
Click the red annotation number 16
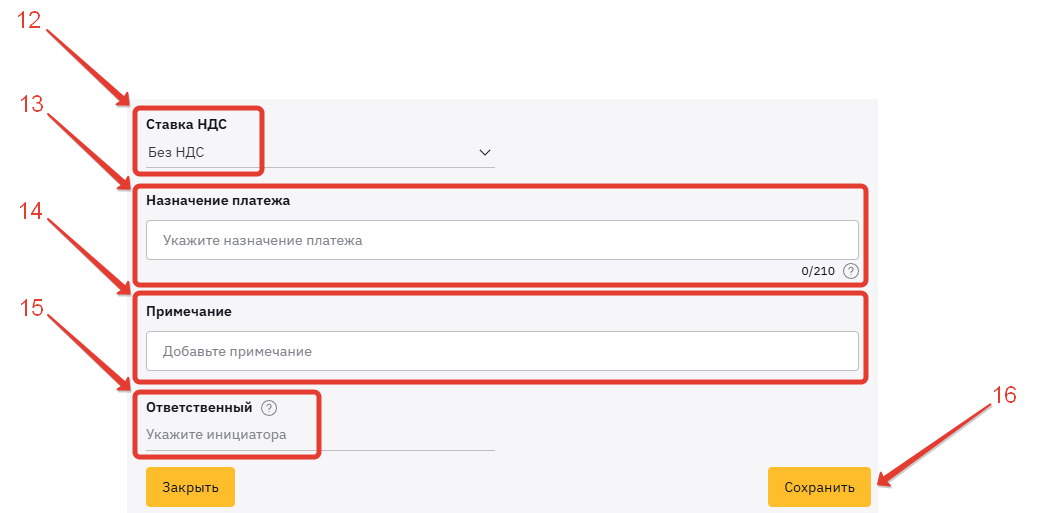[x=1003, y=395]
